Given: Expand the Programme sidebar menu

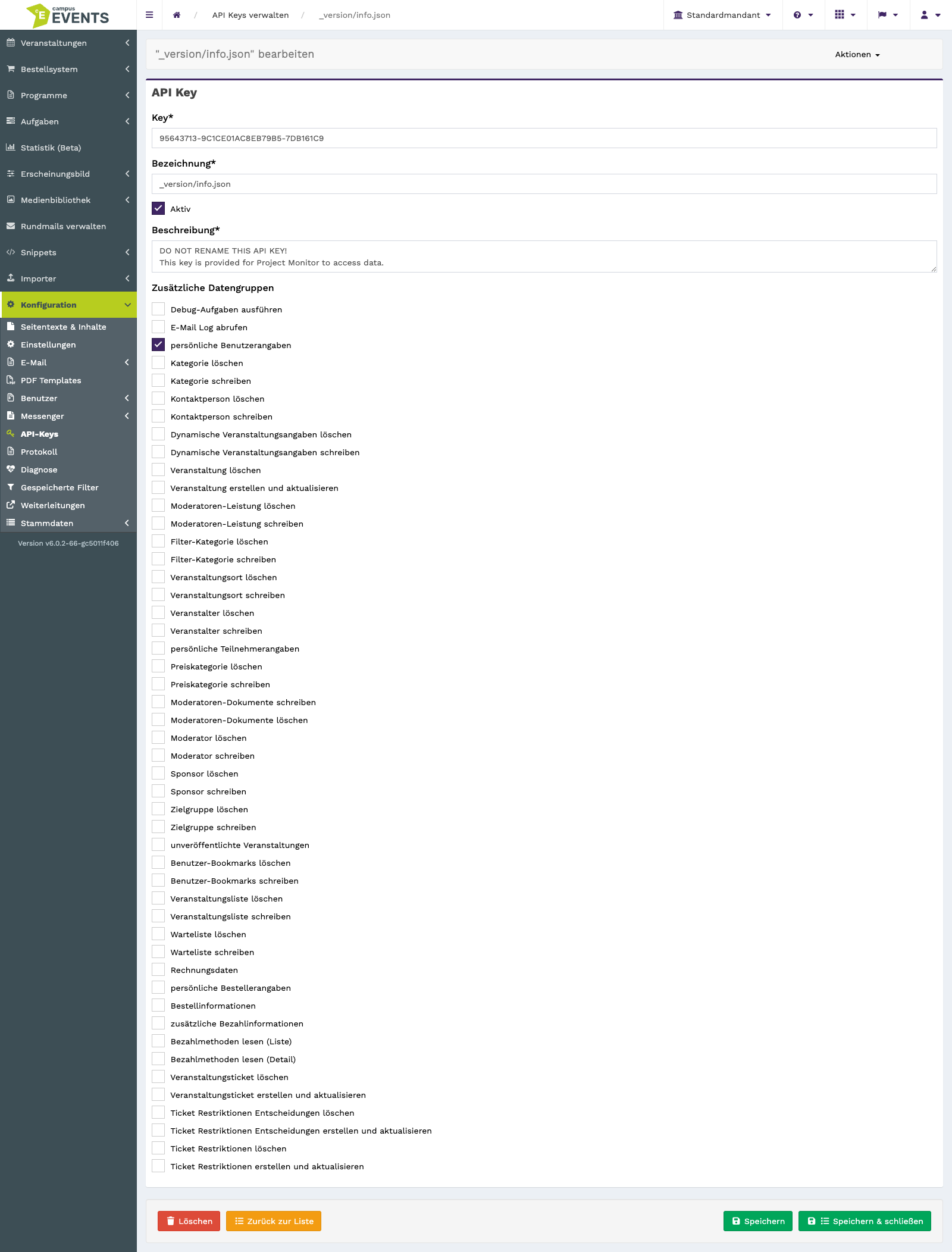Looking at the screenshot, I should (x=68, y=95).
